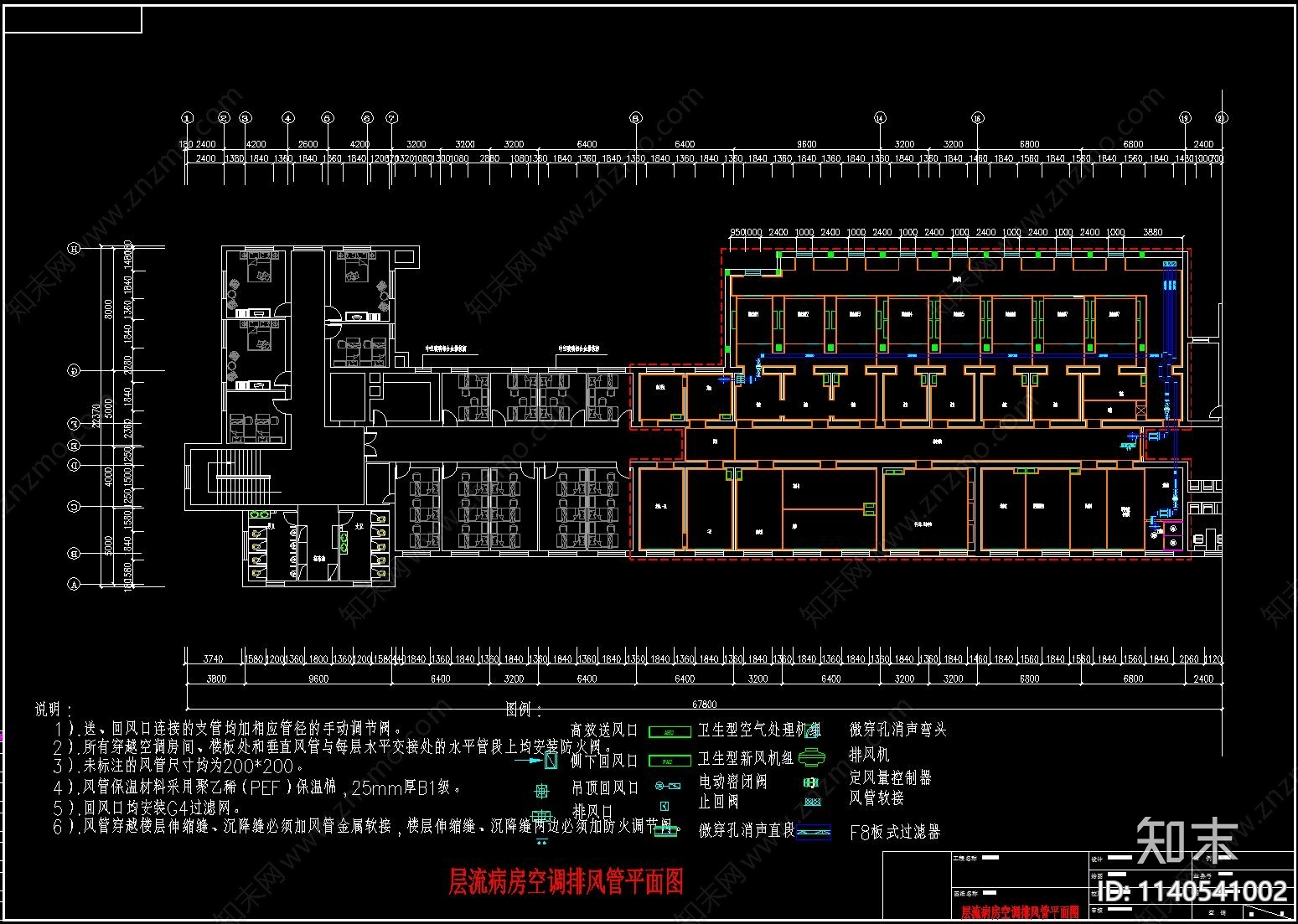Click the green 卫生型空气处理机组 legend symbol
The width and height of the screenshot is (1298, 924).
click(670, 732)
